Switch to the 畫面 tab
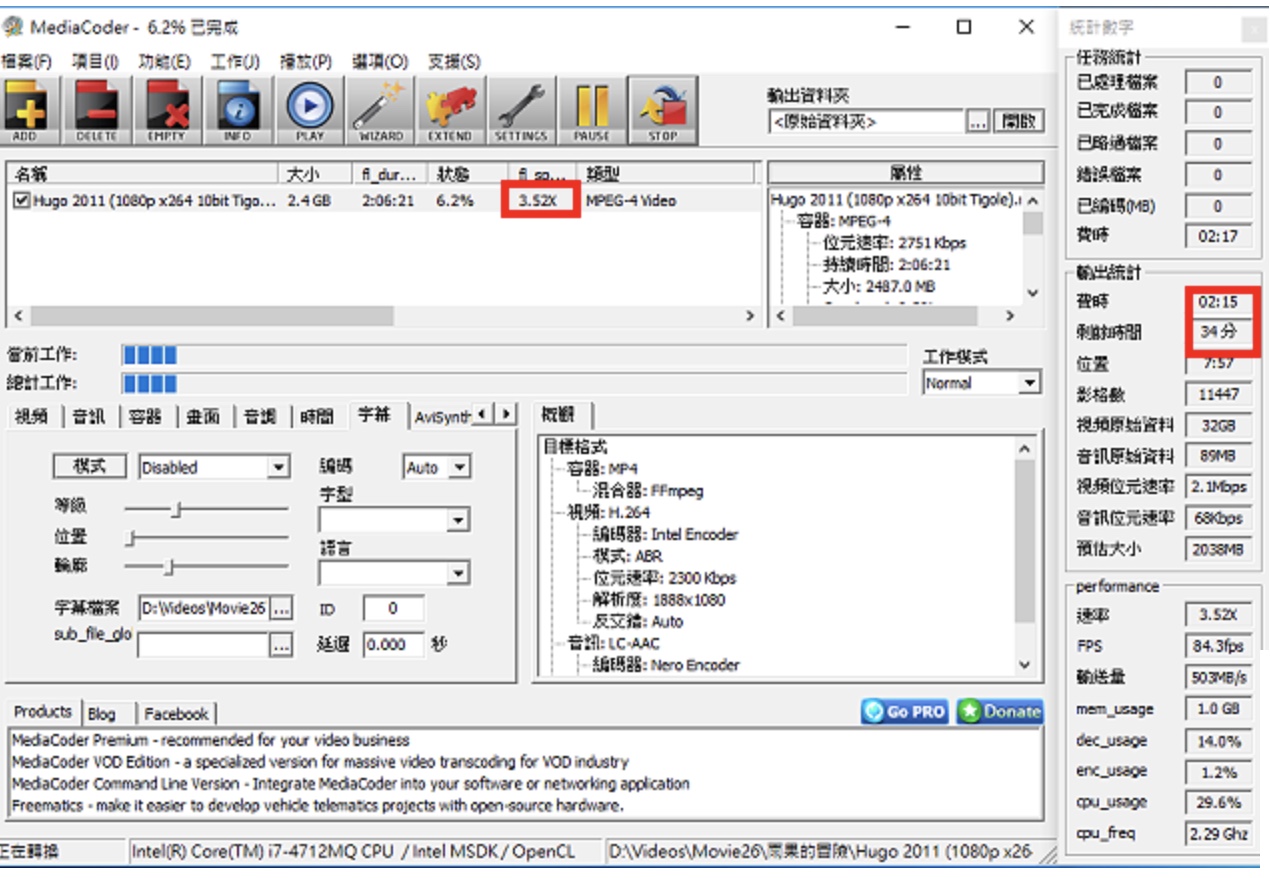Screen dimensions: 1270x878 pyautogui.click(x=203, y=417)
